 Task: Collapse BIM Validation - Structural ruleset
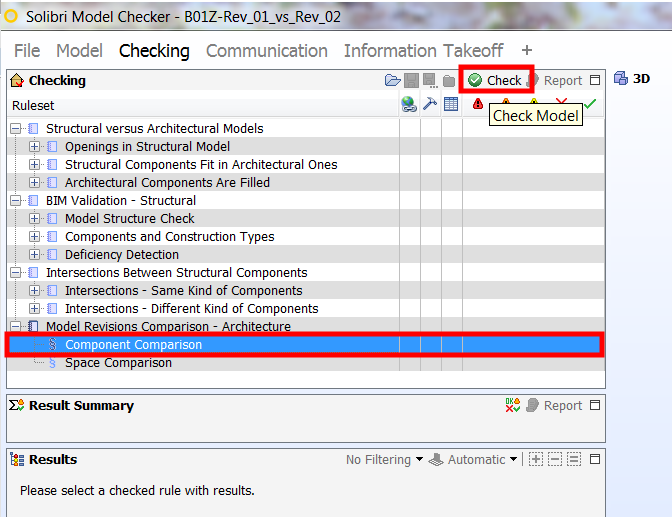click(16, 200)
